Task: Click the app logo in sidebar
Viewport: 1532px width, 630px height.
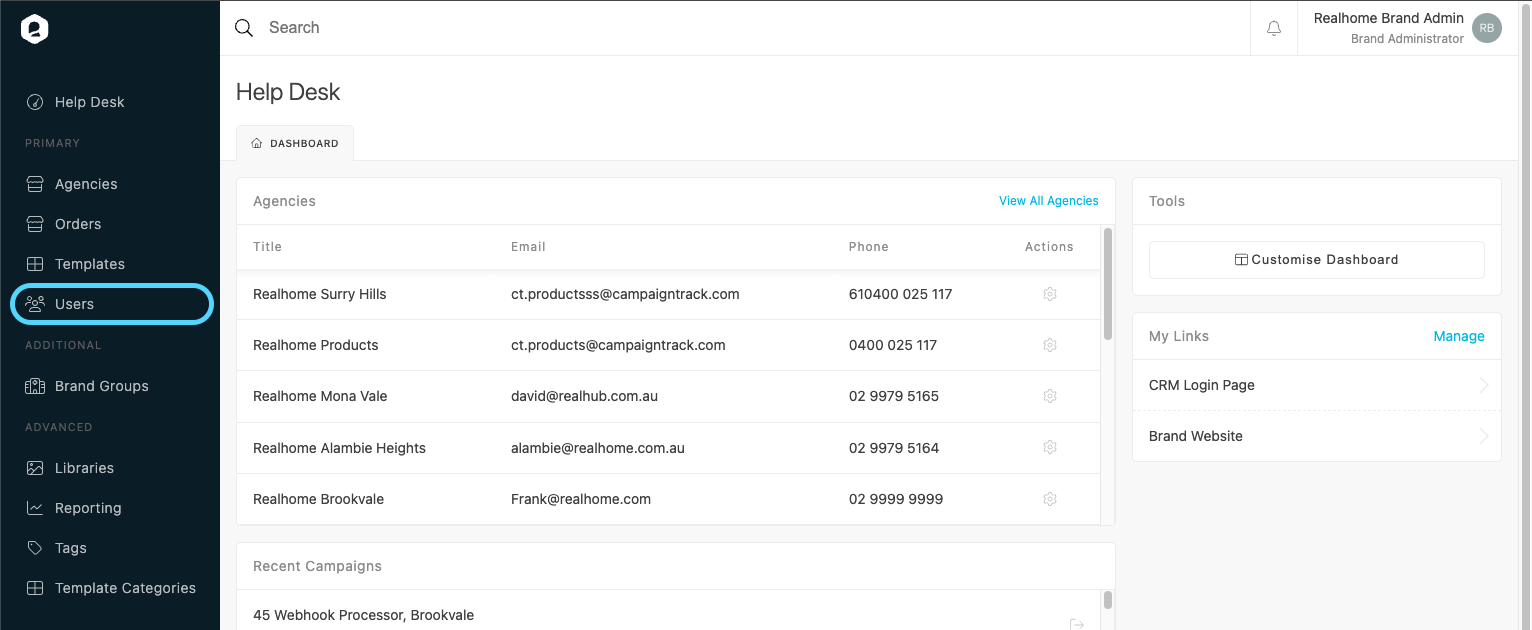Action: (35, 29)
